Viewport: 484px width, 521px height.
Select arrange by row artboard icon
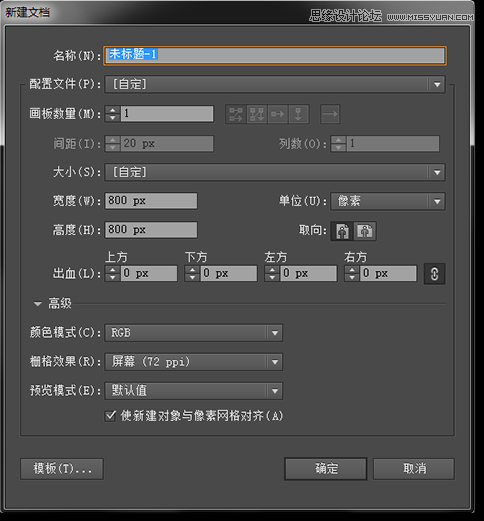click(x=278, y=114)
